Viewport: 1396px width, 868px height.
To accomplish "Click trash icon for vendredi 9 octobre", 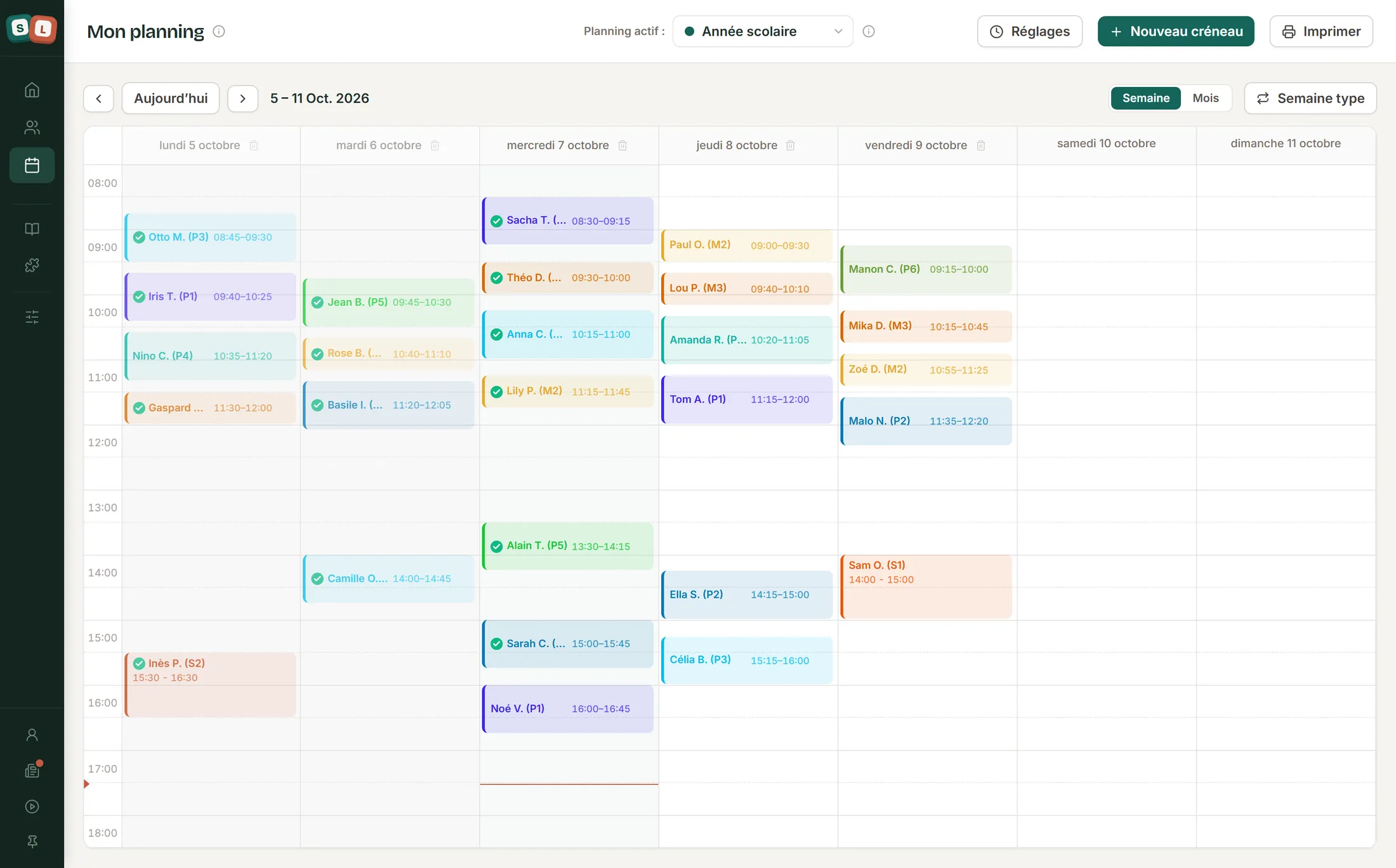I will pyautogui.click(x=981, y=145).
